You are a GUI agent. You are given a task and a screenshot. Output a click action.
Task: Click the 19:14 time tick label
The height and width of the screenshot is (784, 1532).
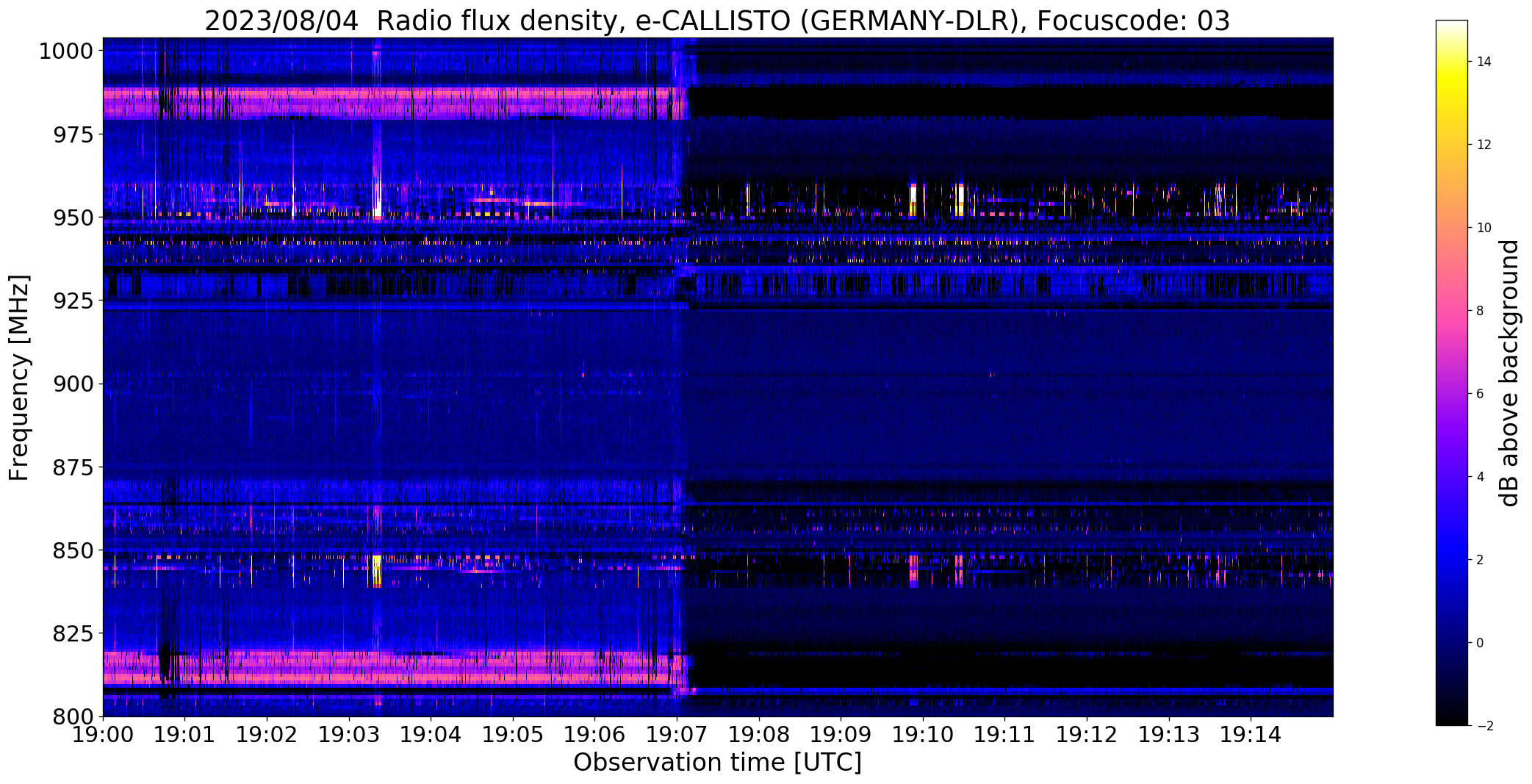[x=1251, y=735]
